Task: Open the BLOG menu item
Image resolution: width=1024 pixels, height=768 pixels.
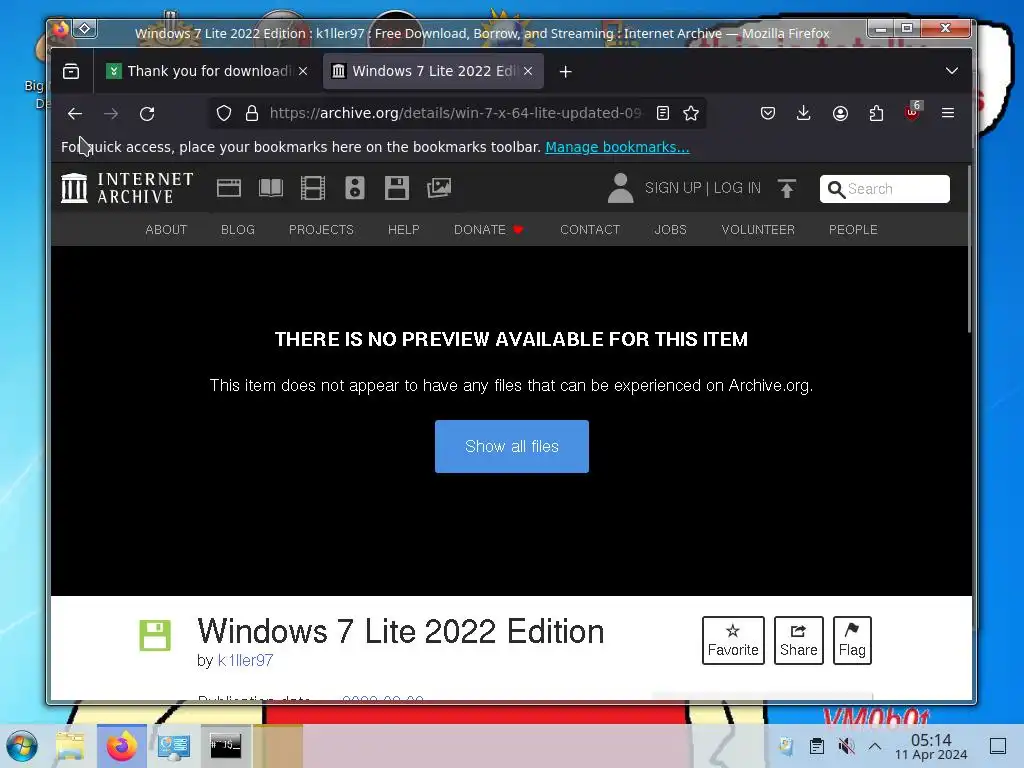Action: (x=238, y=230)
